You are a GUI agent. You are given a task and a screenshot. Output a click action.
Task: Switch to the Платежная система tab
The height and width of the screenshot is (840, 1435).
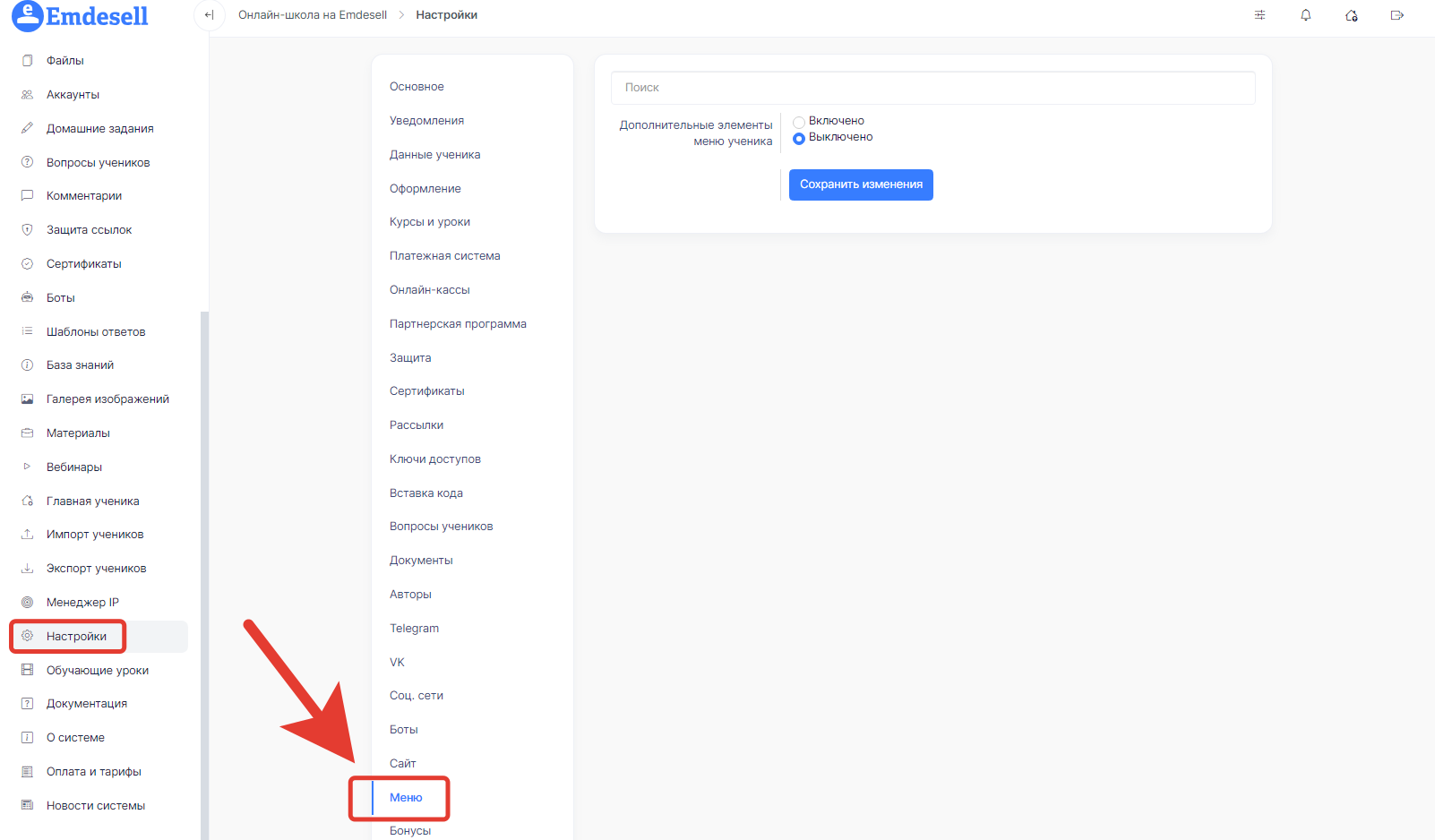pos(444,256)
